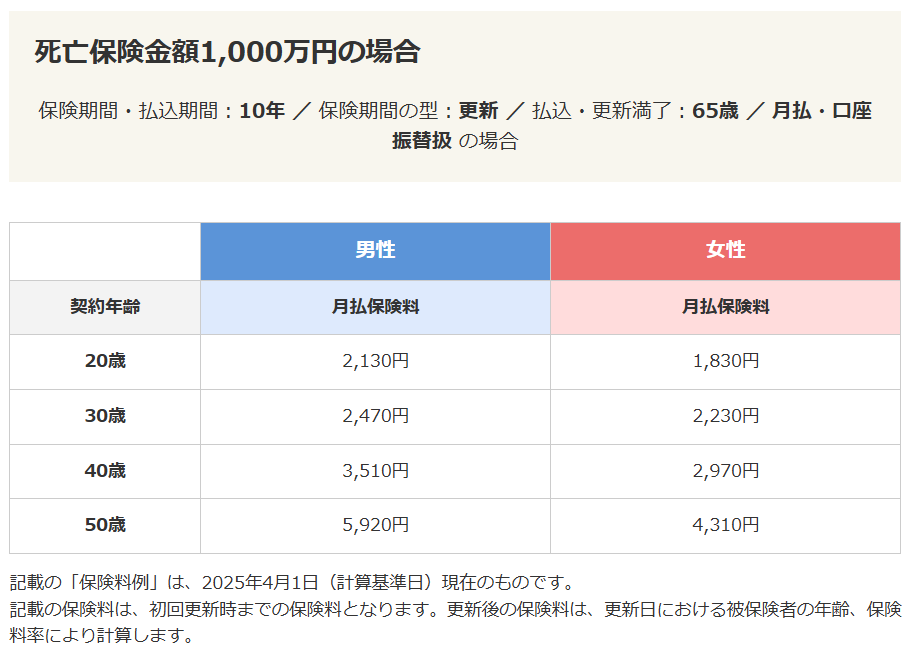Click the 5,920円 male premium cell
The height and width of the screenshot is (657, 922).
click(375, 525)
